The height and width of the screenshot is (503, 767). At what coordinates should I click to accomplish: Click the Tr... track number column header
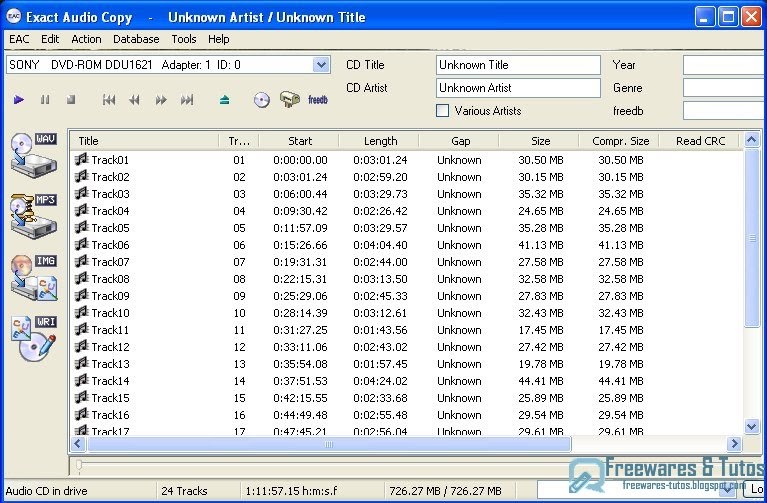point(239,141)
